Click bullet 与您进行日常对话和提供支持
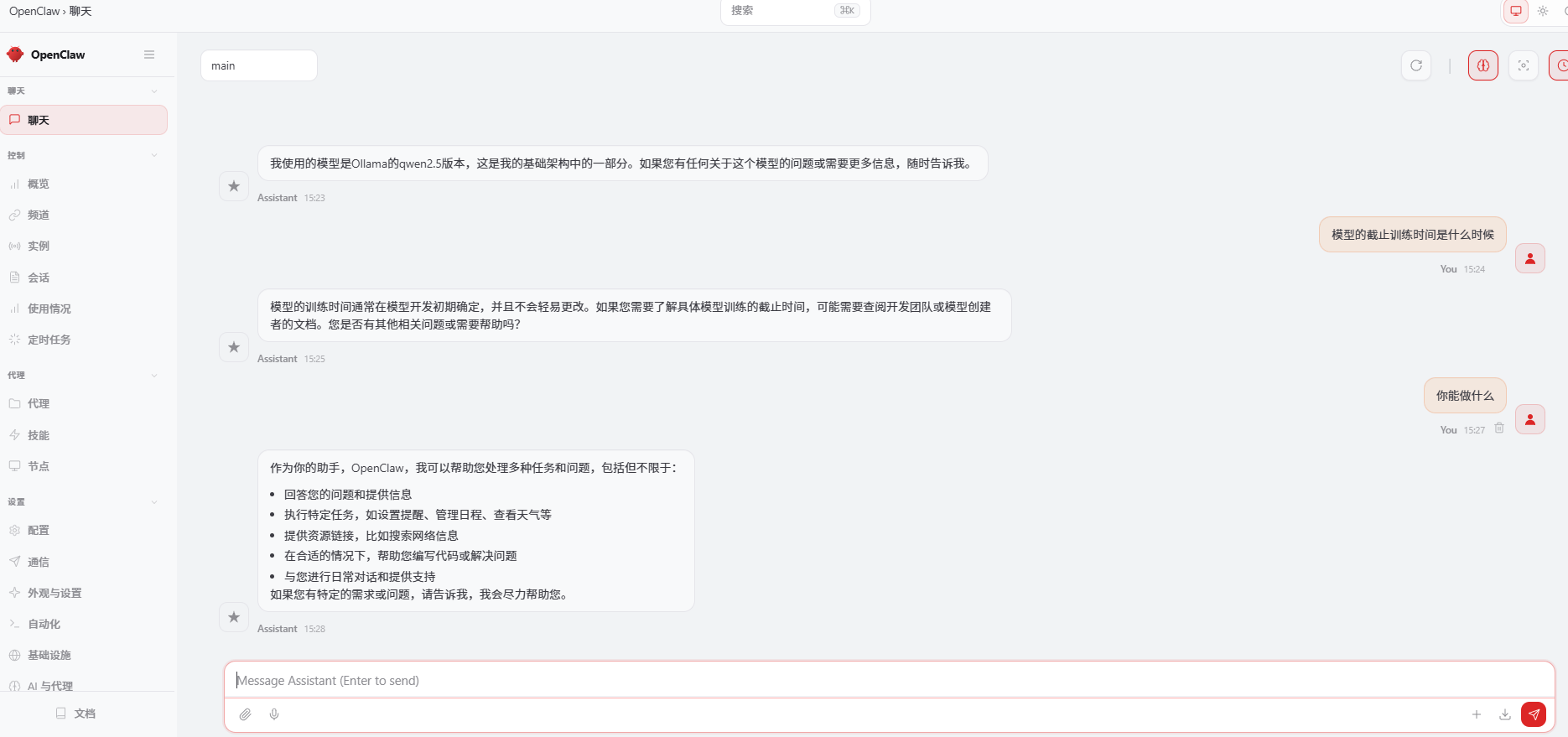The height and width of the screenshot is (737, 1568). click(360, 577)
